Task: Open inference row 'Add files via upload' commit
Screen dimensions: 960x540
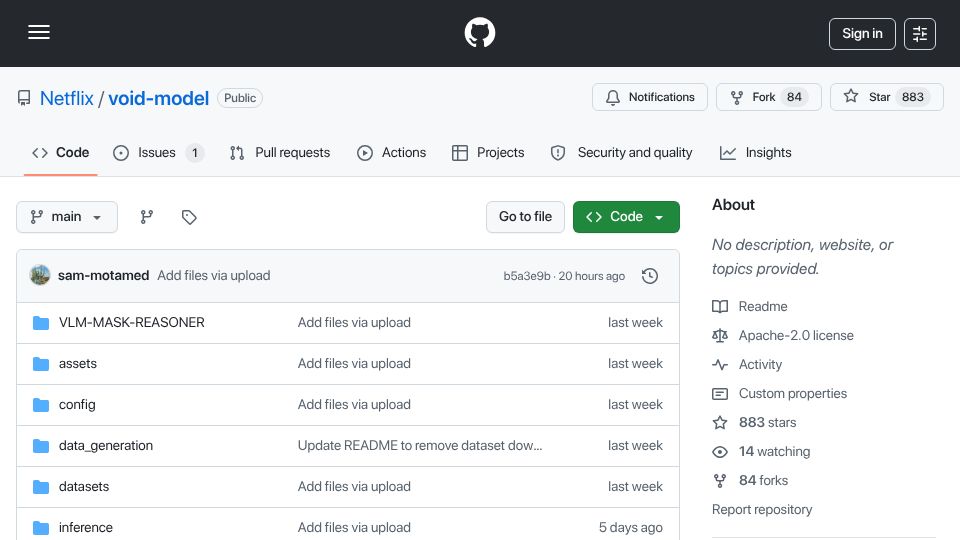Action: pyautogui.click(x=354, y=528)
